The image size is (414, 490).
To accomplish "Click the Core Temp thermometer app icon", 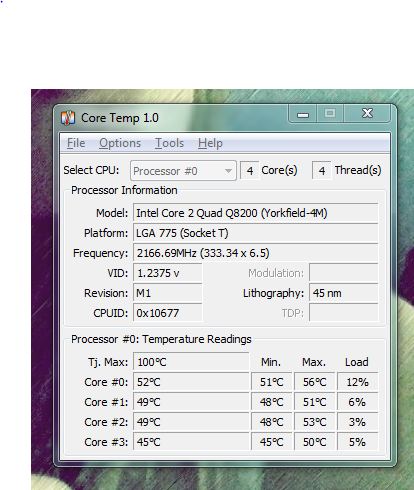I will coord(68,118).
